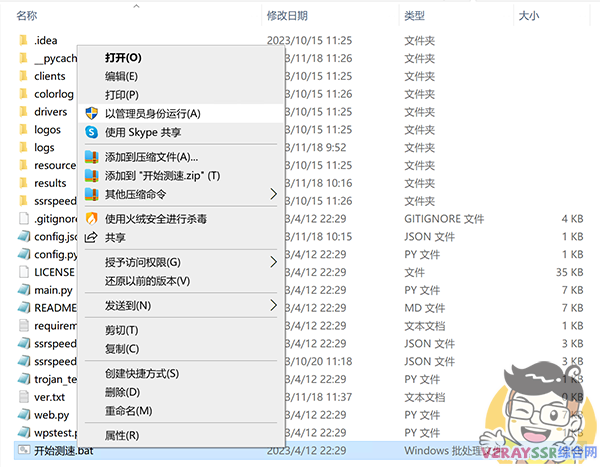Image resolution: width=600 pixels, height=467 pixels.
Task: Select 属性(R) in the context menu
Action: (x=121, y=435)
